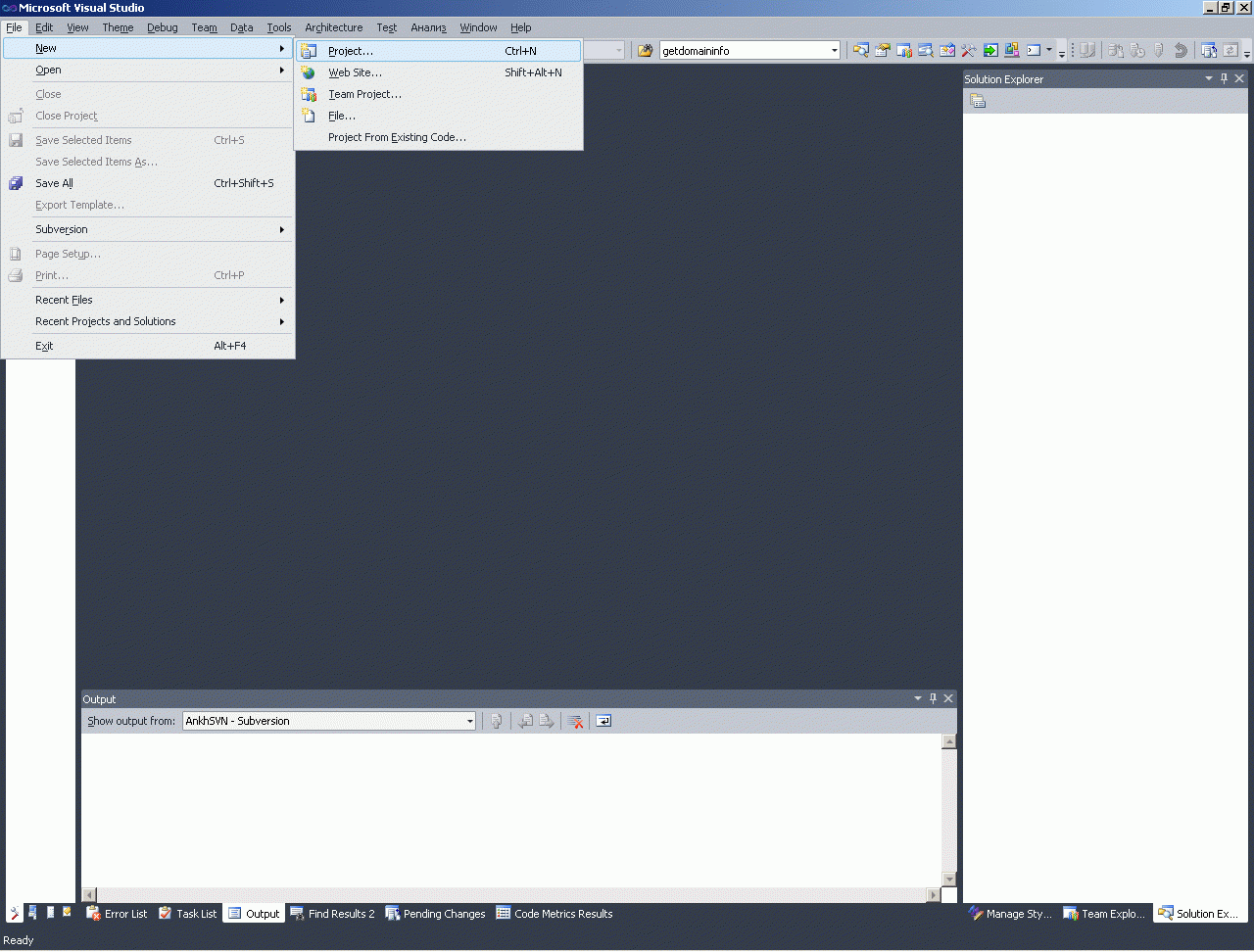
Task: Open the Toolbox hammer-and-wrench toolbar icon
Action: coord(969,51)
